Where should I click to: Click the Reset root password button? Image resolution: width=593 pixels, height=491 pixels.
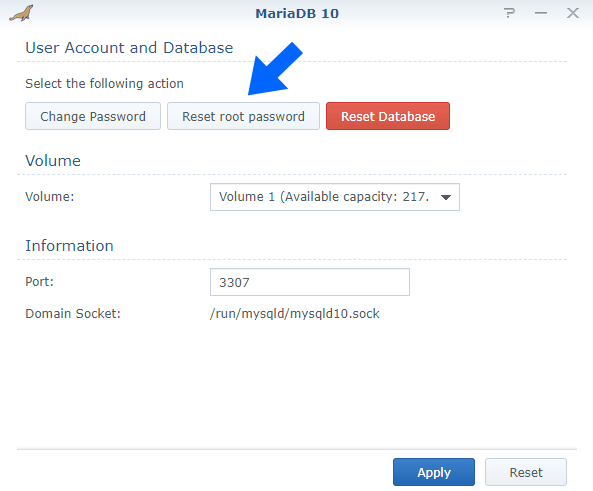click(243, 116)
